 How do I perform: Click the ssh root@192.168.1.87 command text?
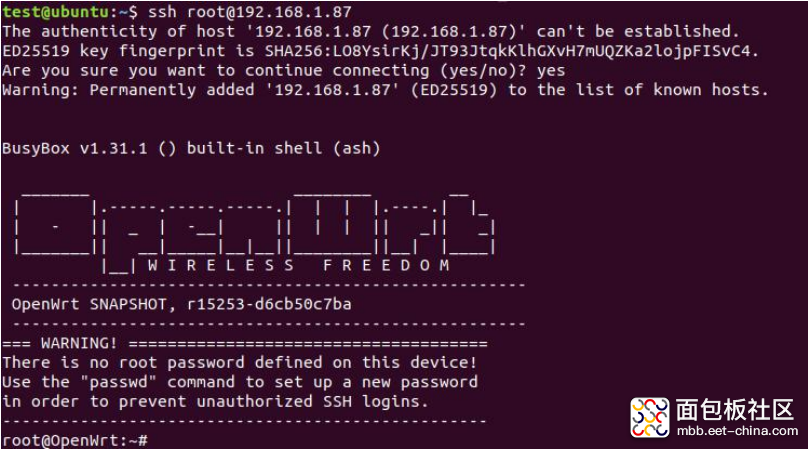click(x=249, y=12)
